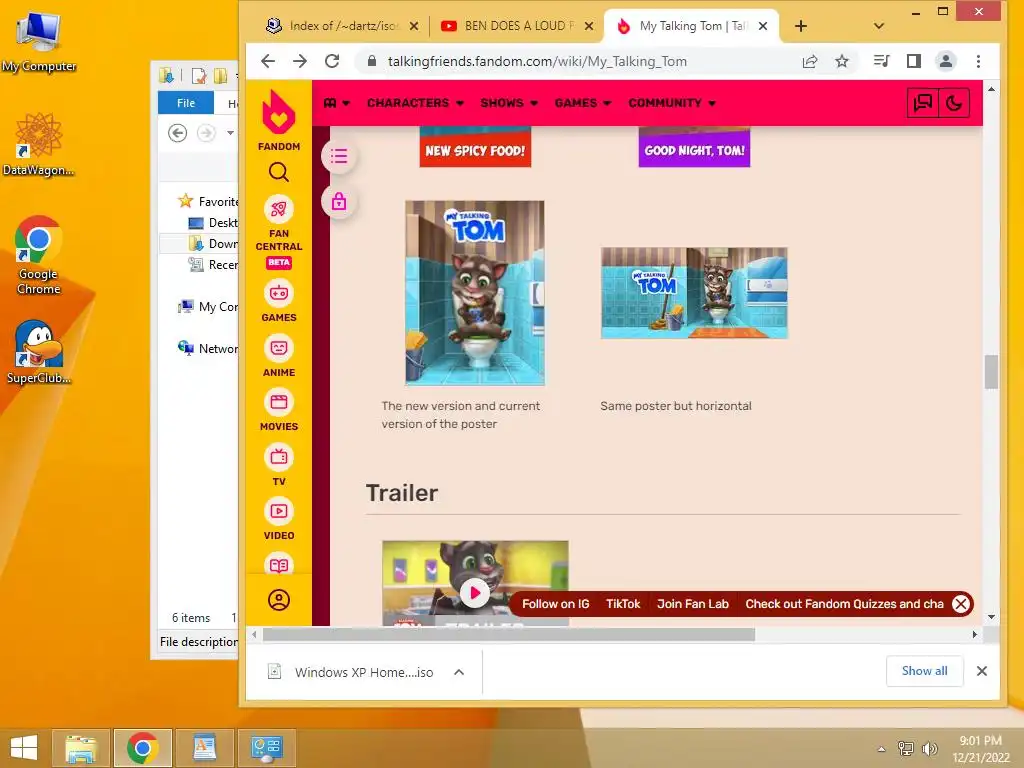Screen dimensions: 1024x768
Task: Reload the current page
Action: point(332,61)
